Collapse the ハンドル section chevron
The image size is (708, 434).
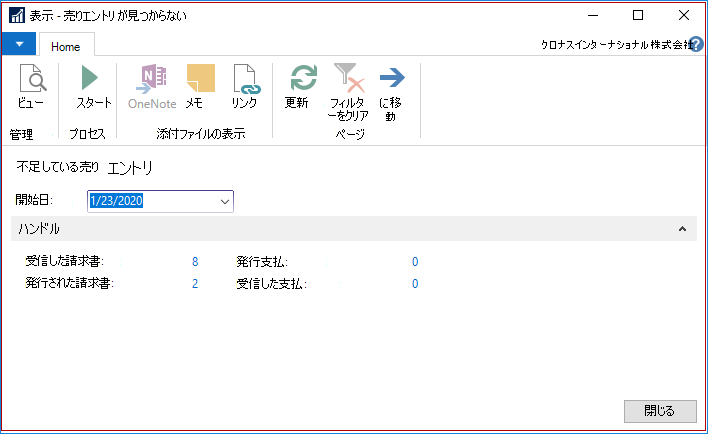[682, 229]
